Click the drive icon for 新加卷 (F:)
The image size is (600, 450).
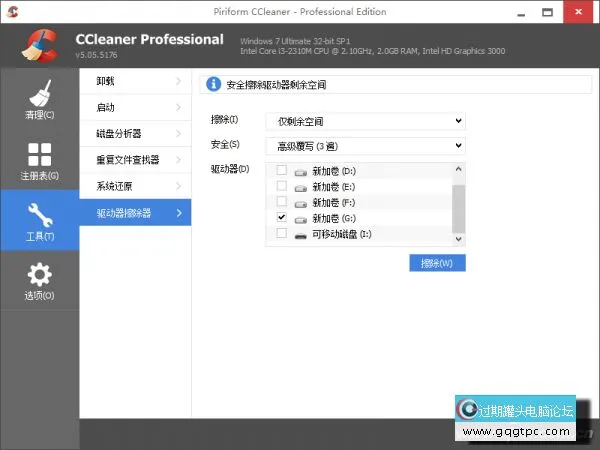pyautogui.click(x=301, y=204)
